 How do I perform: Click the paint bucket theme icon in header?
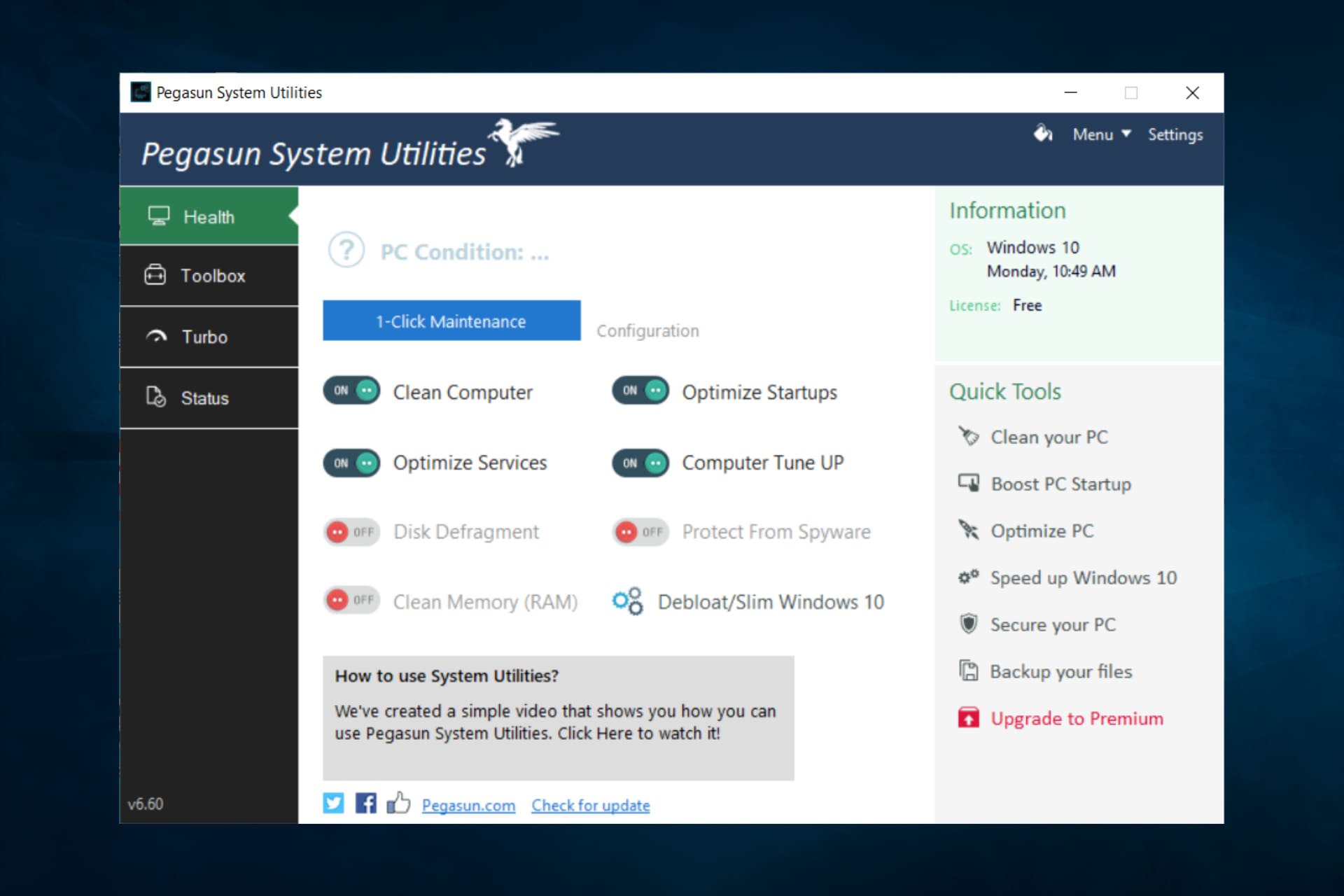[x=1043, y=133]
